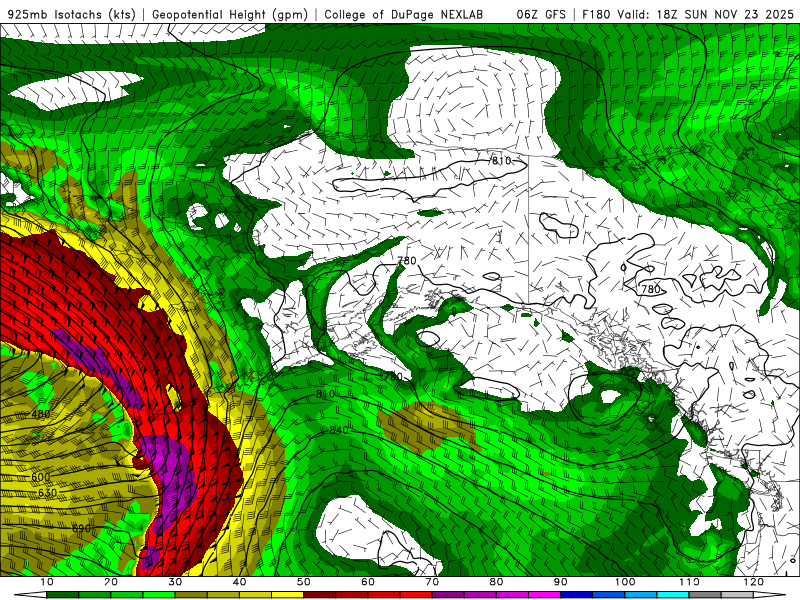Pick the bright yellow swatch just below 50 kts
The image size is (800, 600).
[x=287, y=595]
